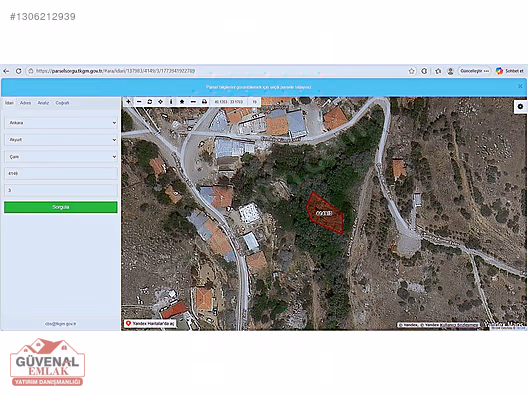The image size is (528, 396).
Task: Close the blue notification banner
Action: click(x=520, y=86)
